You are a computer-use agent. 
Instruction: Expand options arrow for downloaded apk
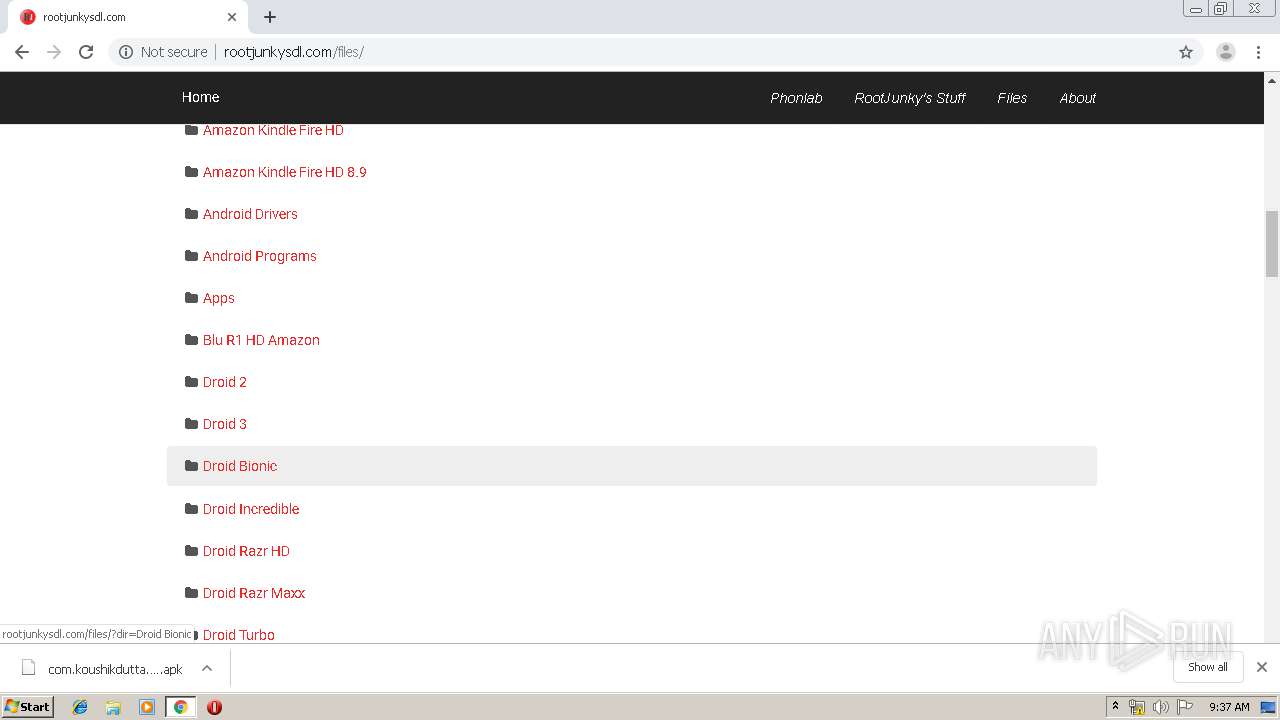pos(207,668)
